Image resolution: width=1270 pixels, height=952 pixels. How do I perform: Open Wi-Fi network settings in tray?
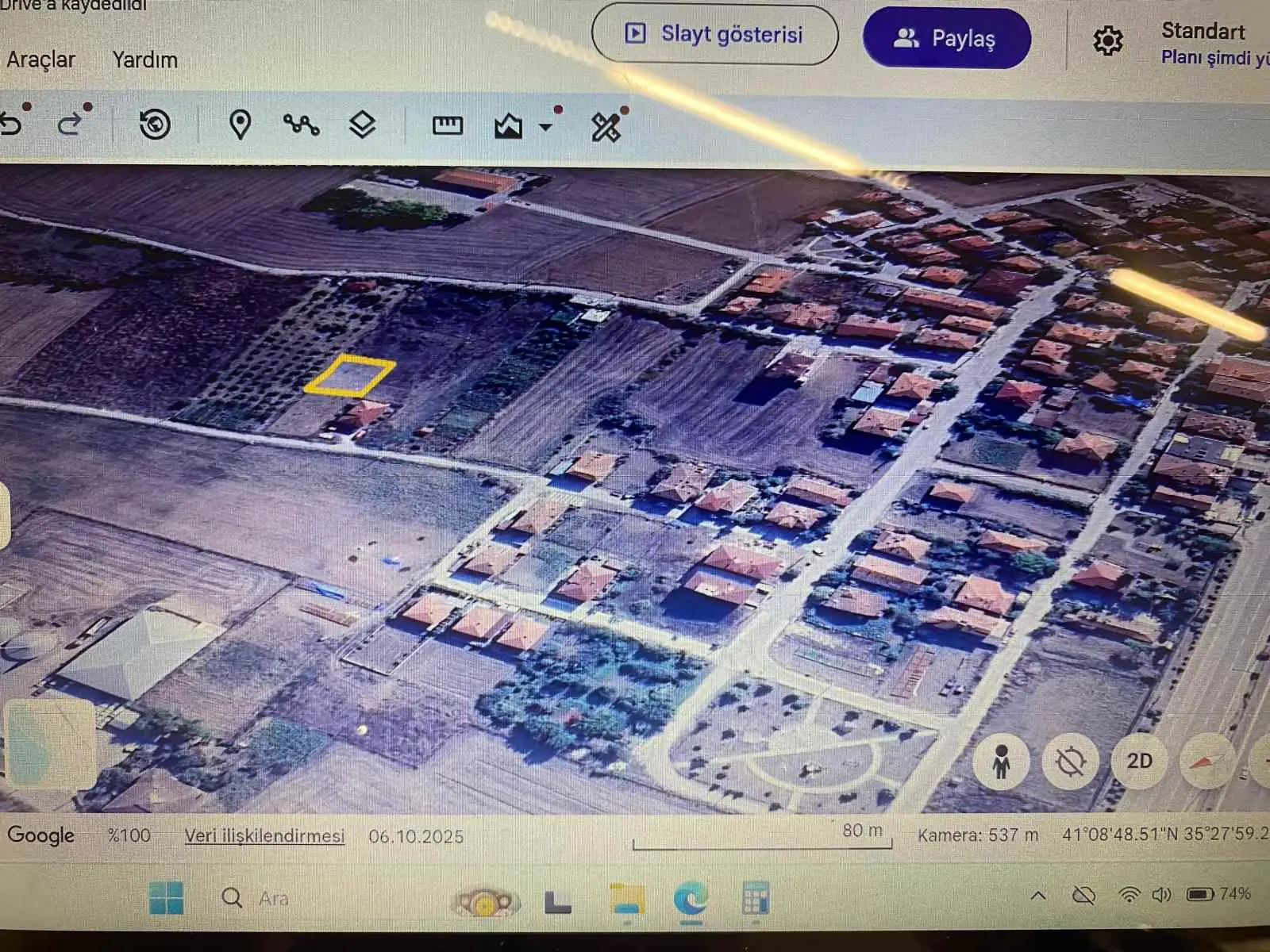tap(1128, 896)
